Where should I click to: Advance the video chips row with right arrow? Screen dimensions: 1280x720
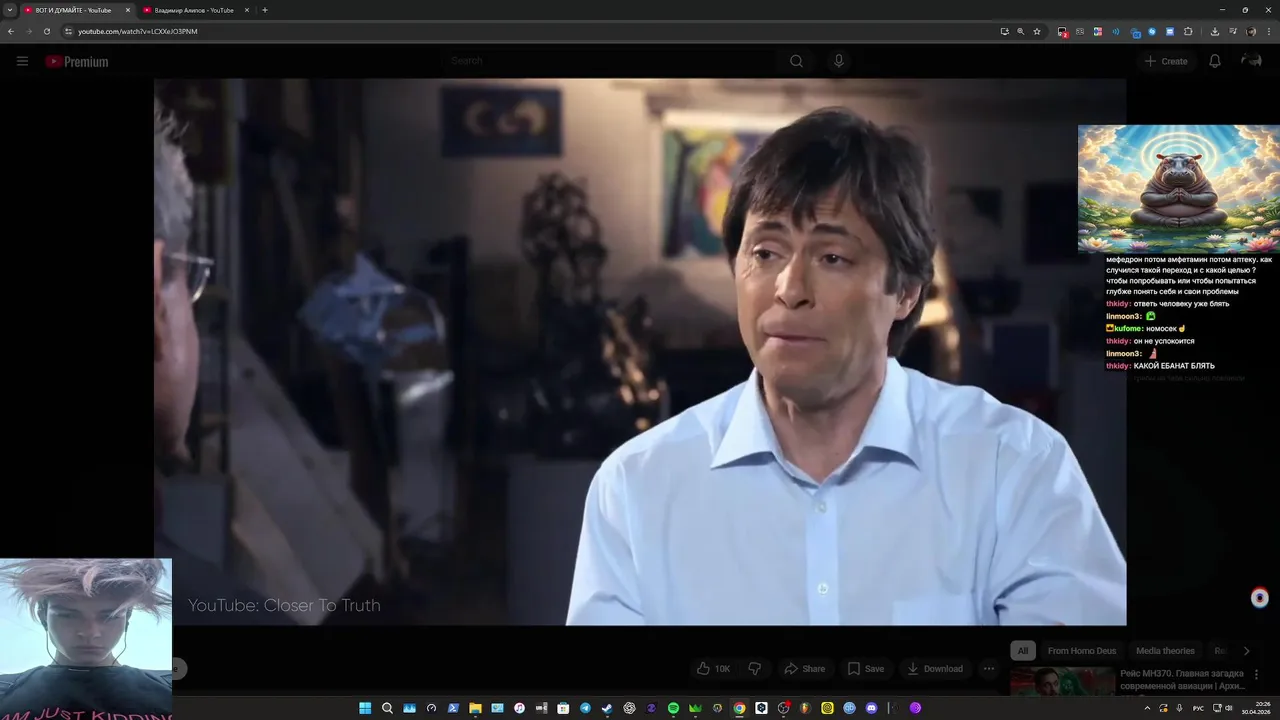point(1246,651)
